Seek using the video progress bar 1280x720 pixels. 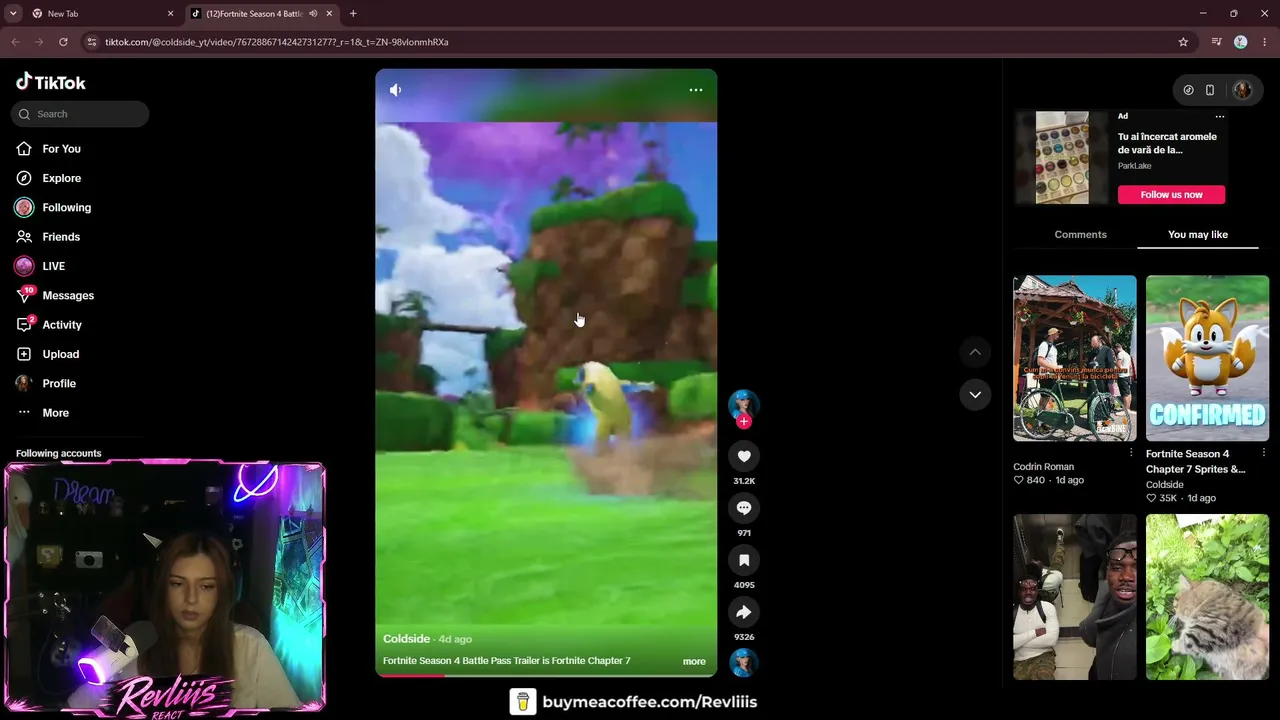(x=546, y=675)
